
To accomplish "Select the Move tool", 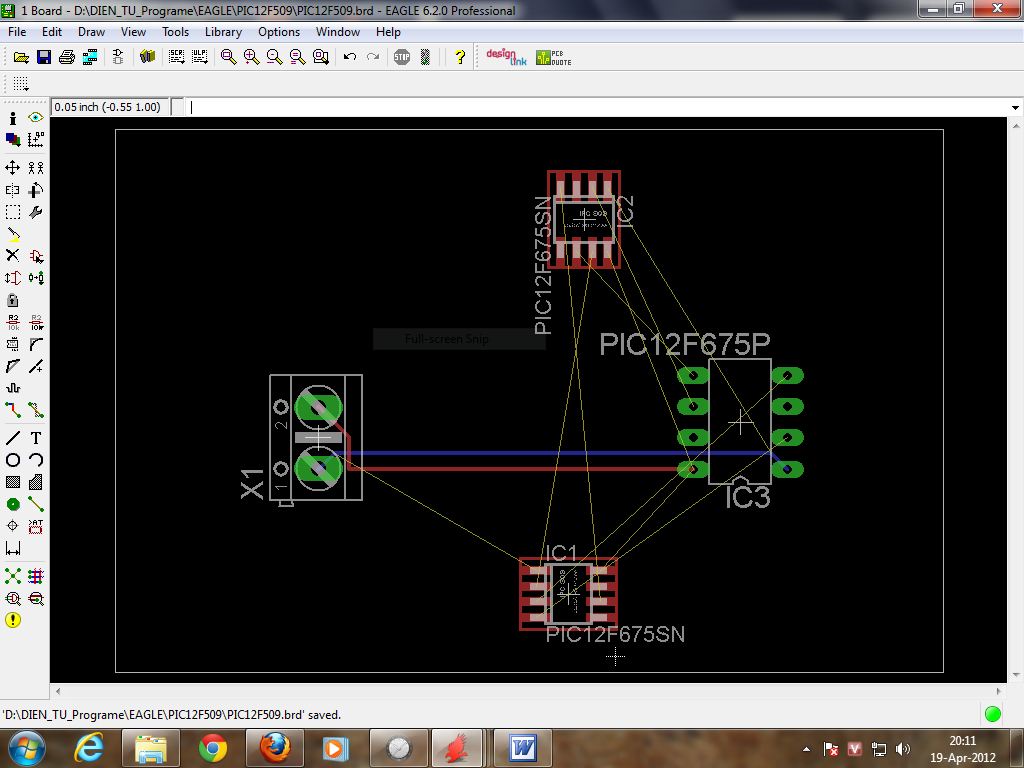I will tap(13, 167).
